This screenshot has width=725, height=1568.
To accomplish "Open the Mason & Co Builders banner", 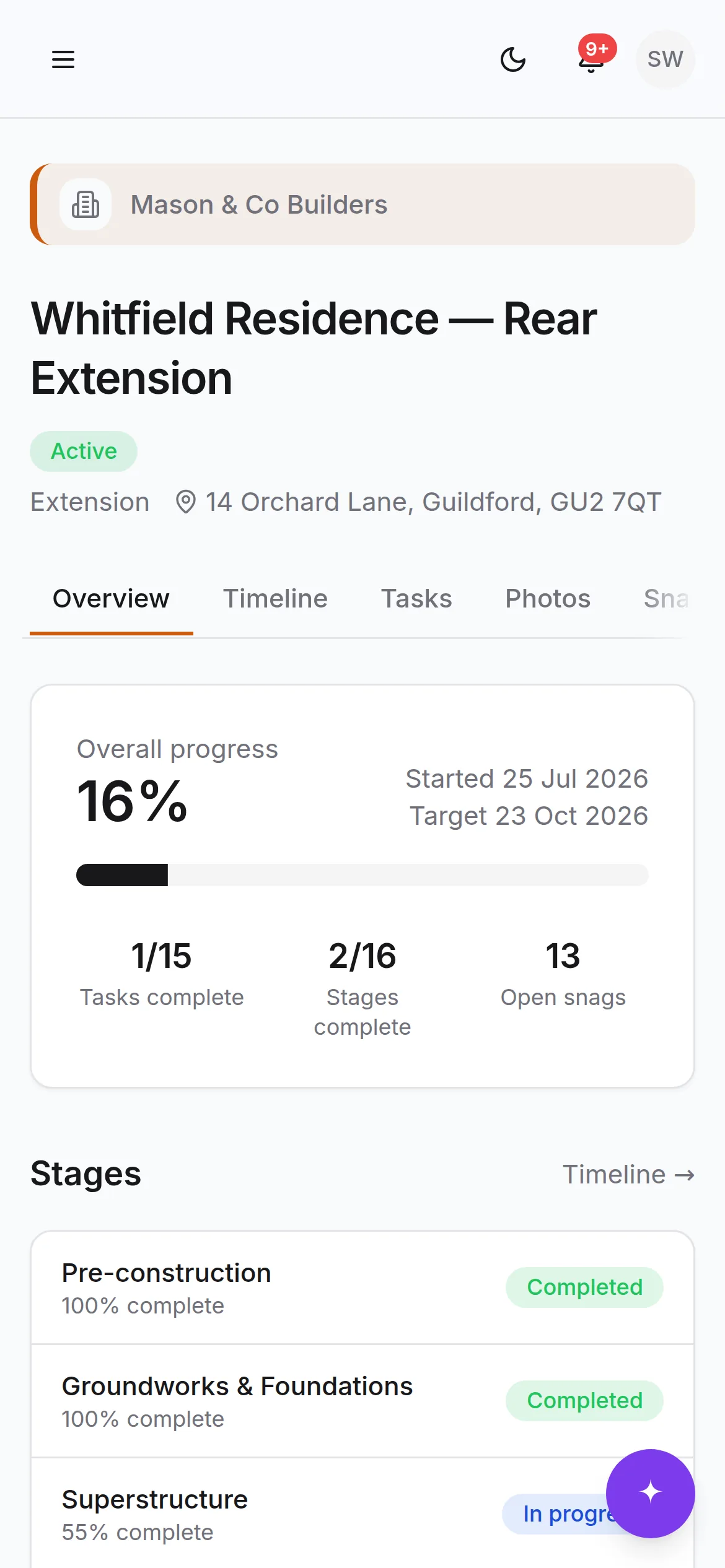I will [362, 204].
